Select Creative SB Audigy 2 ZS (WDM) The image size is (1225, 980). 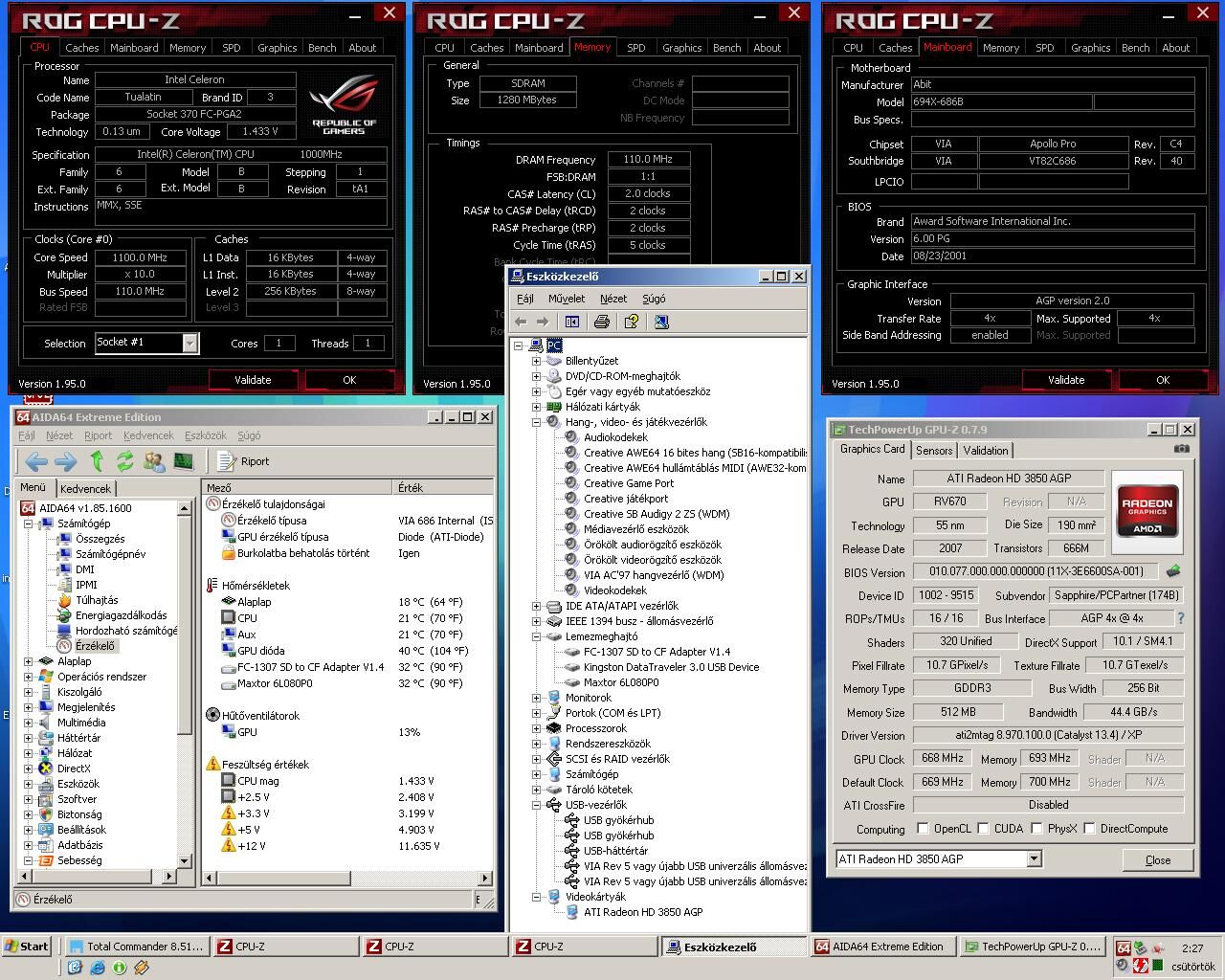(x=657, y=514)
